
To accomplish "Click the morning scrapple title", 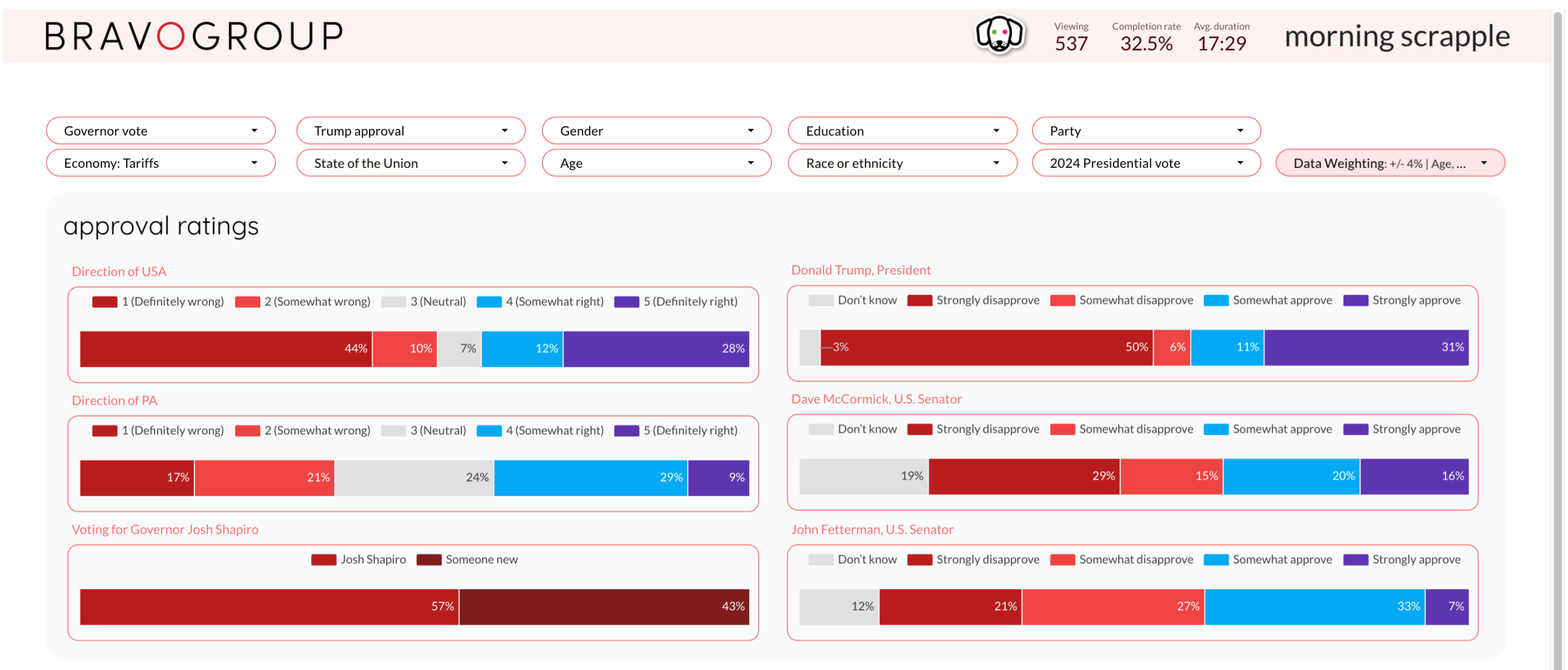I will pos(1396,36).
